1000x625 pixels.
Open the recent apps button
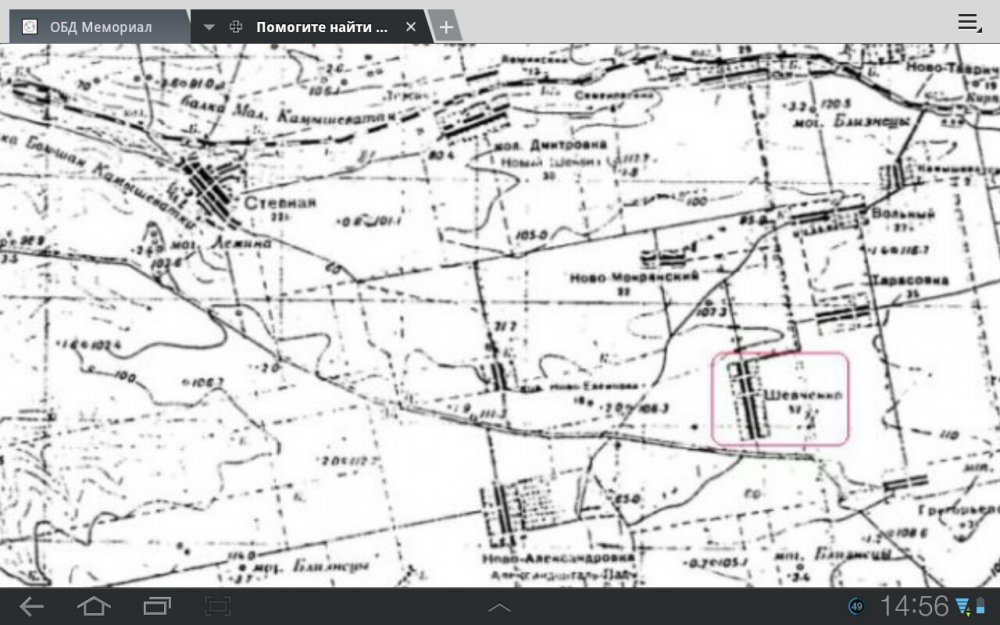157,606
